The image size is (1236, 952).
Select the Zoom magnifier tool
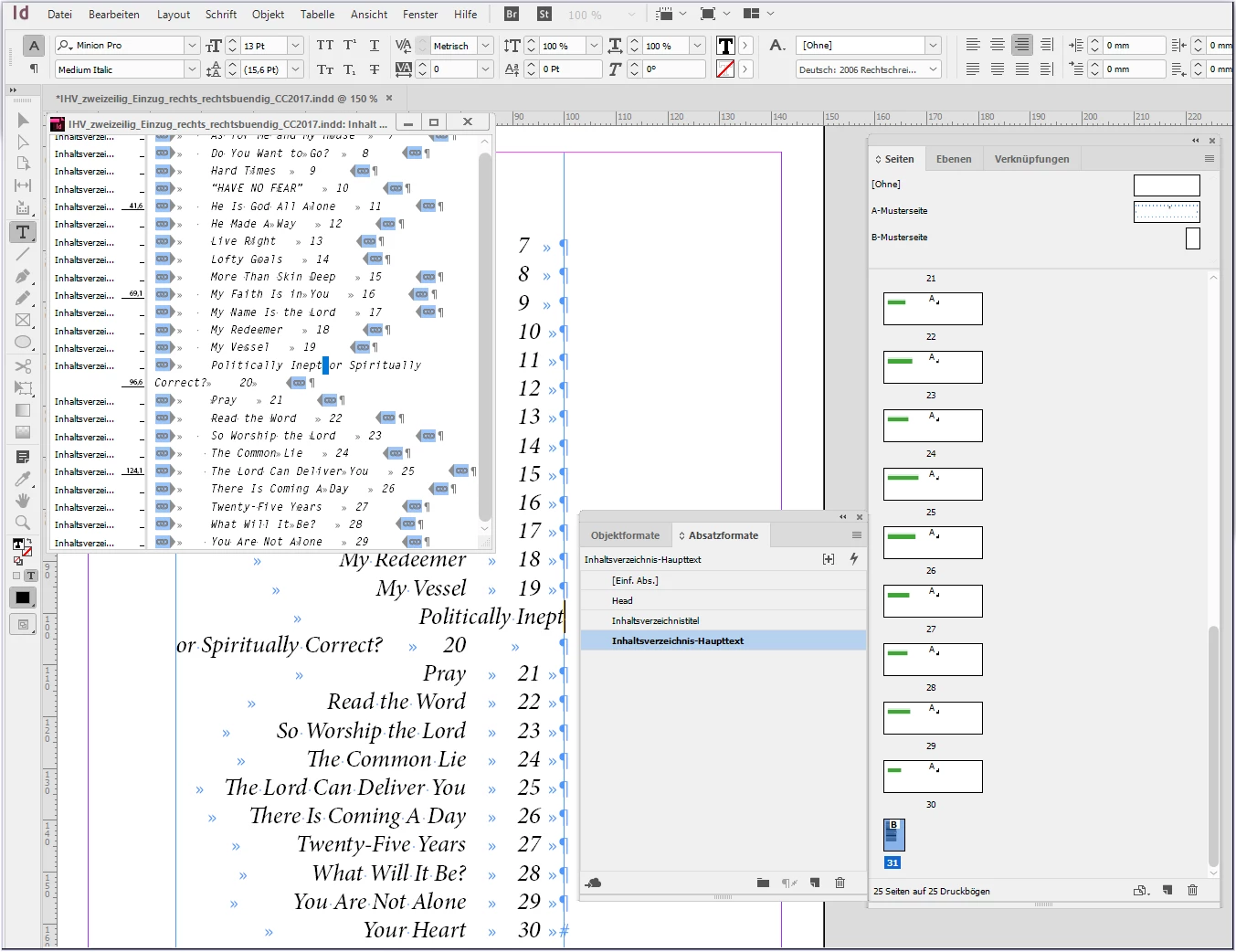coord(23,523)
